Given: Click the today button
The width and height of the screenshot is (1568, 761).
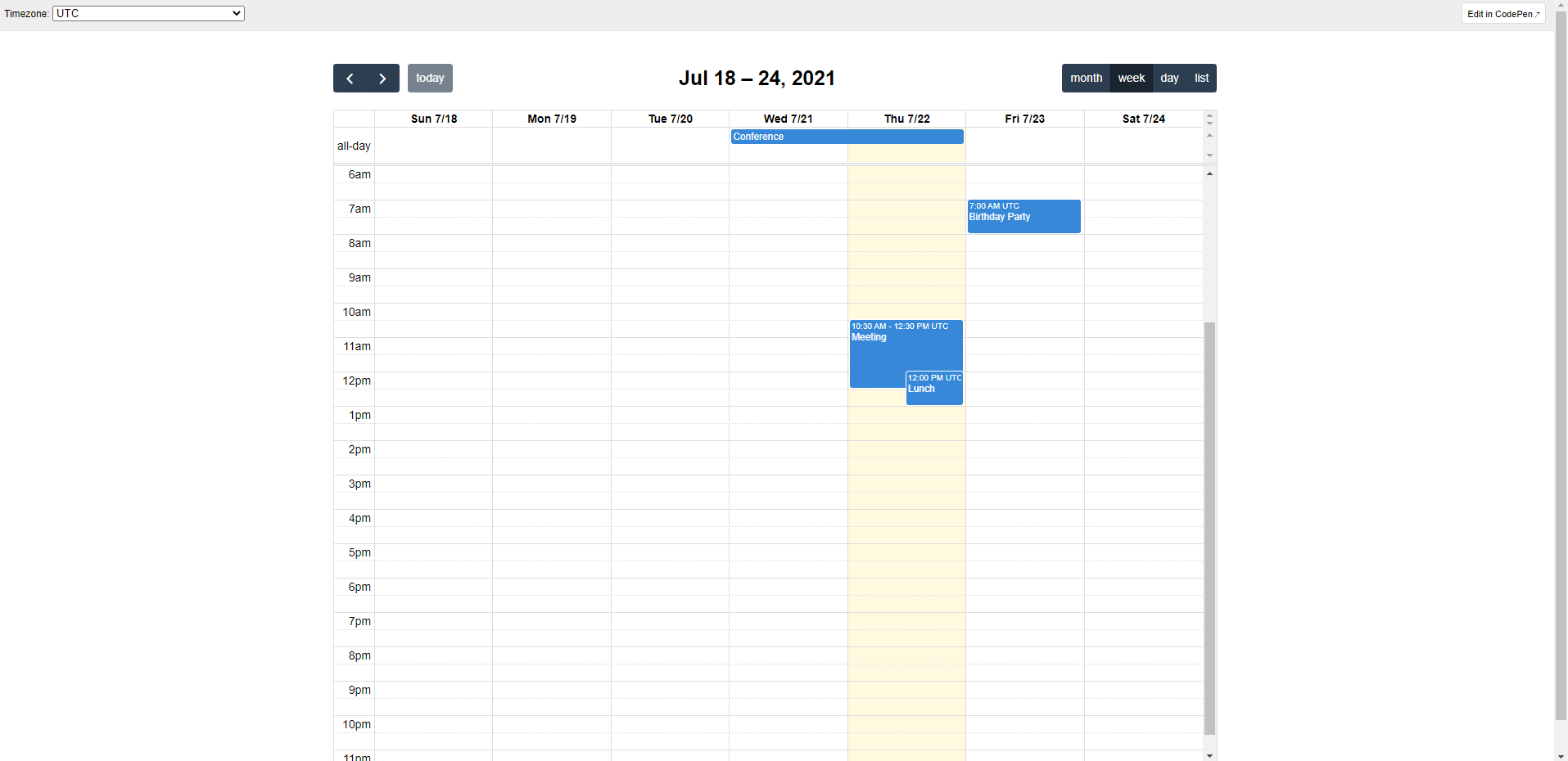Looking at the screenshot, I should tap(429, 78).
